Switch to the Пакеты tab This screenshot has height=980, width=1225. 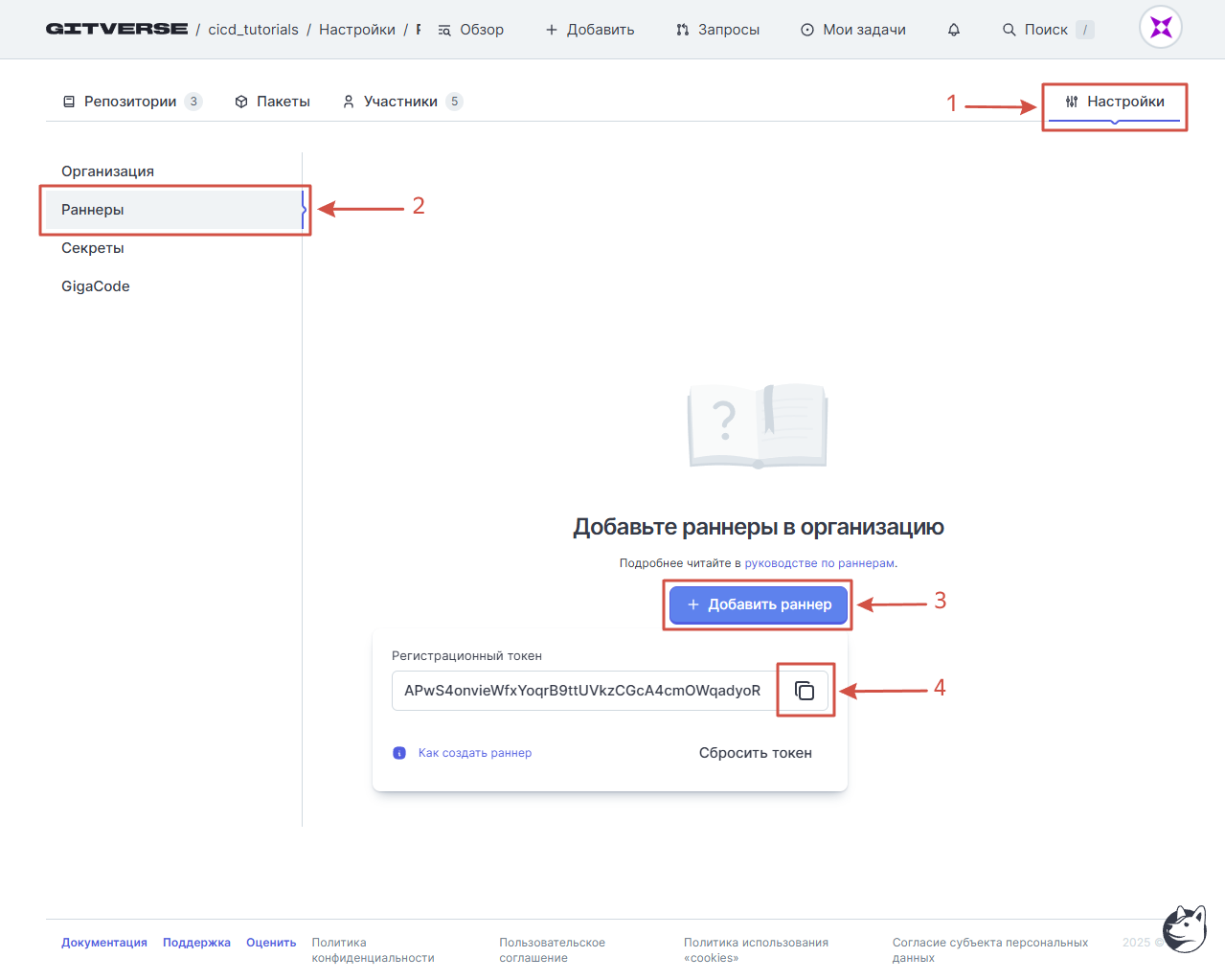tap(273, 102)
